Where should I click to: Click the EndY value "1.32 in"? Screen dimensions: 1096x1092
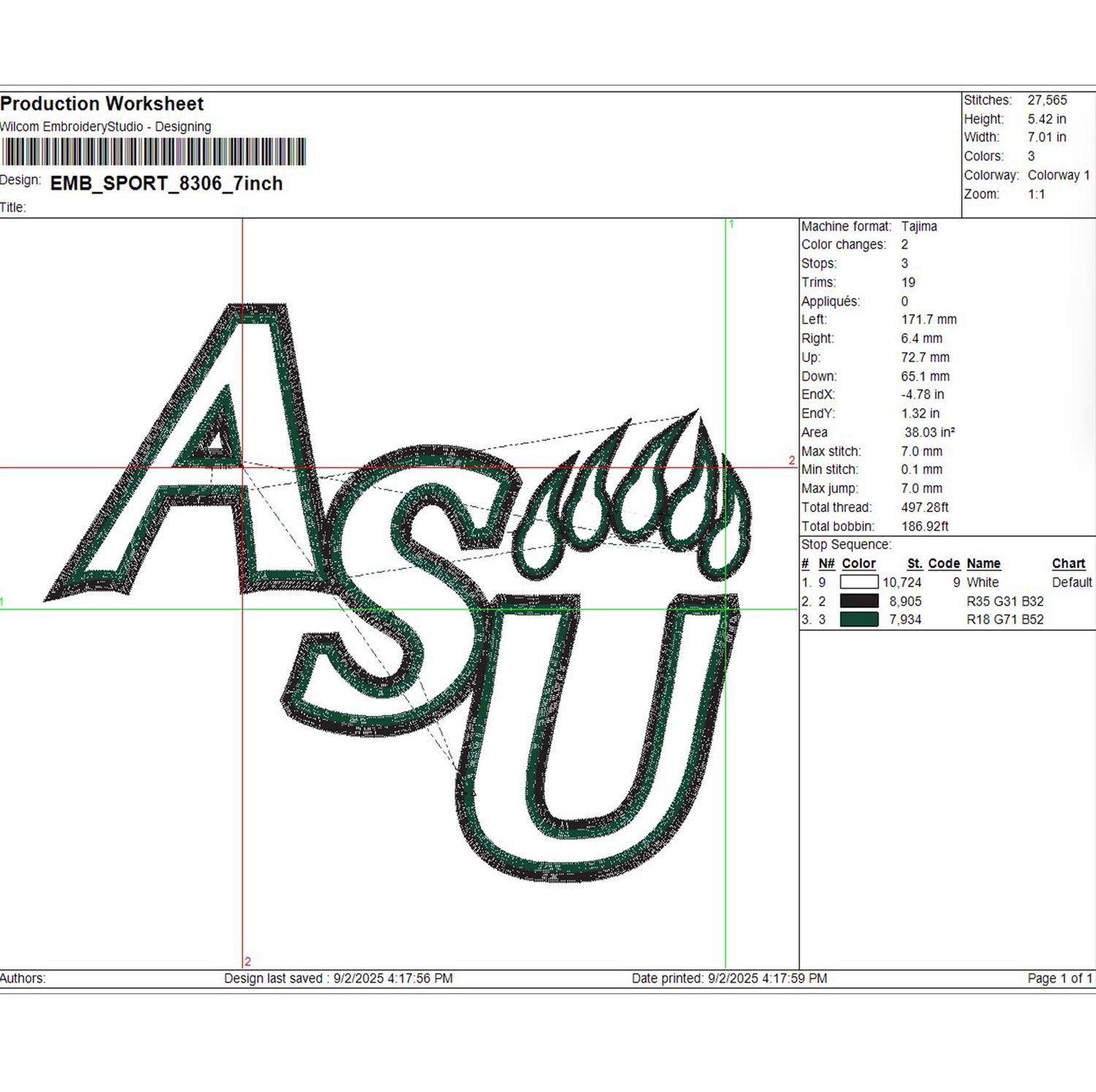[920, 413]
